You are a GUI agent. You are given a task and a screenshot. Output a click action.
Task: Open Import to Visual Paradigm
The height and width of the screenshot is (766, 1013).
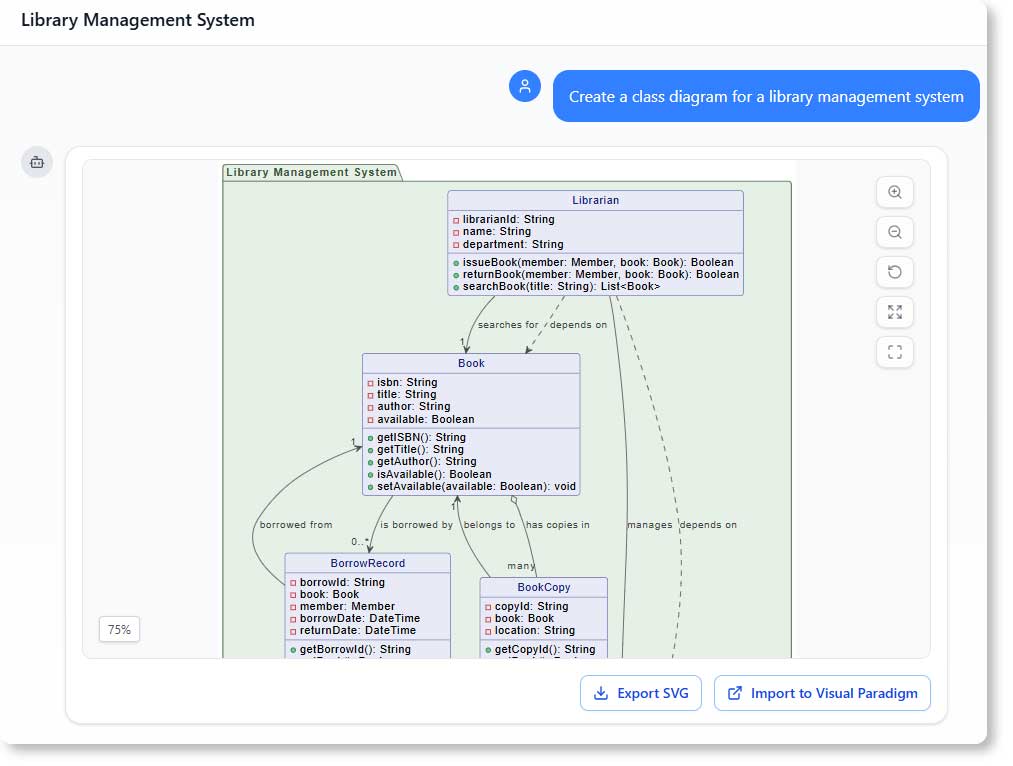pyautogui.click(x=822, y=693)
